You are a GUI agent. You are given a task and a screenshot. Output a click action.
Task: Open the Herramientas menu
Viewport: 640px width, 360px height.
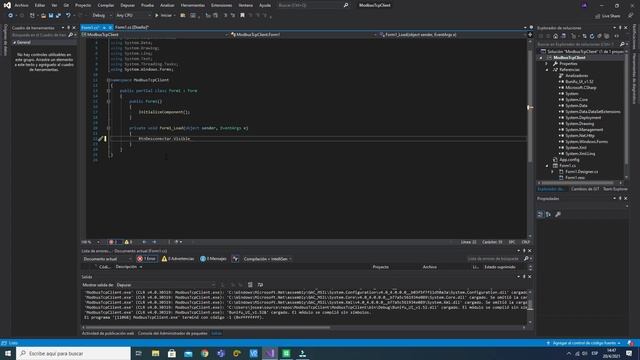coord(193,5)
